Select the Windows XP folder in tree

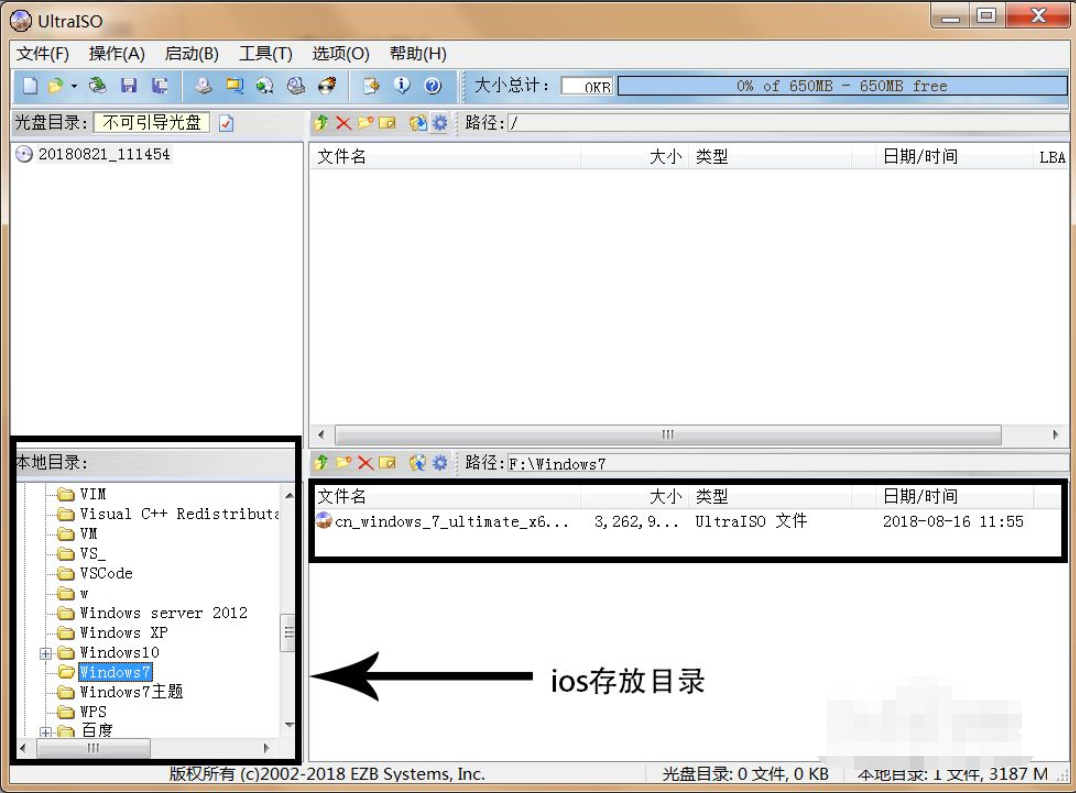123,633
